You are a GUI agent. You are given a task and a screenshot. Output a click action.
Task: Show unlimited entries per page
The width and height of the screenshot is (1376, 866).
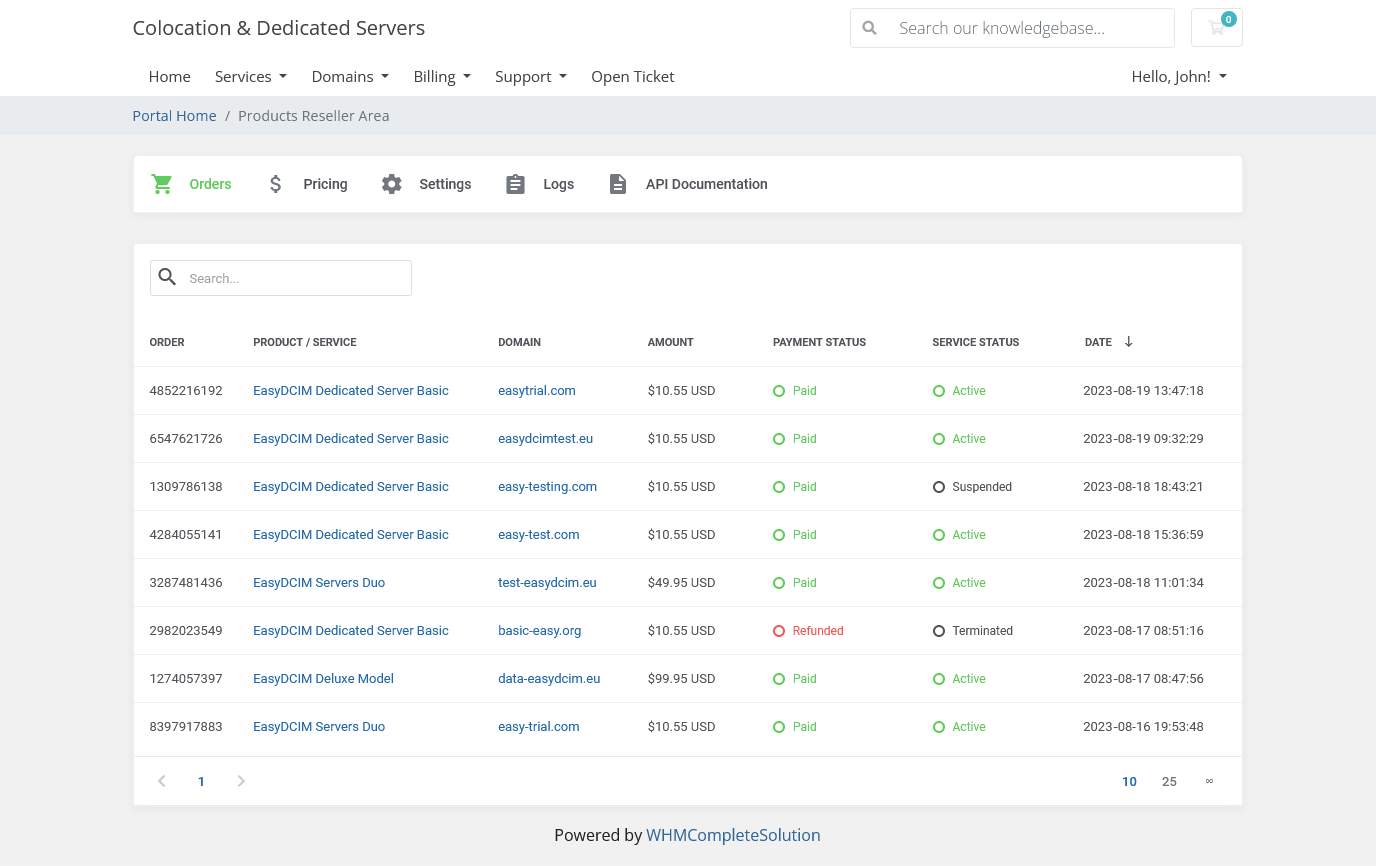[x=1209, y=781]
